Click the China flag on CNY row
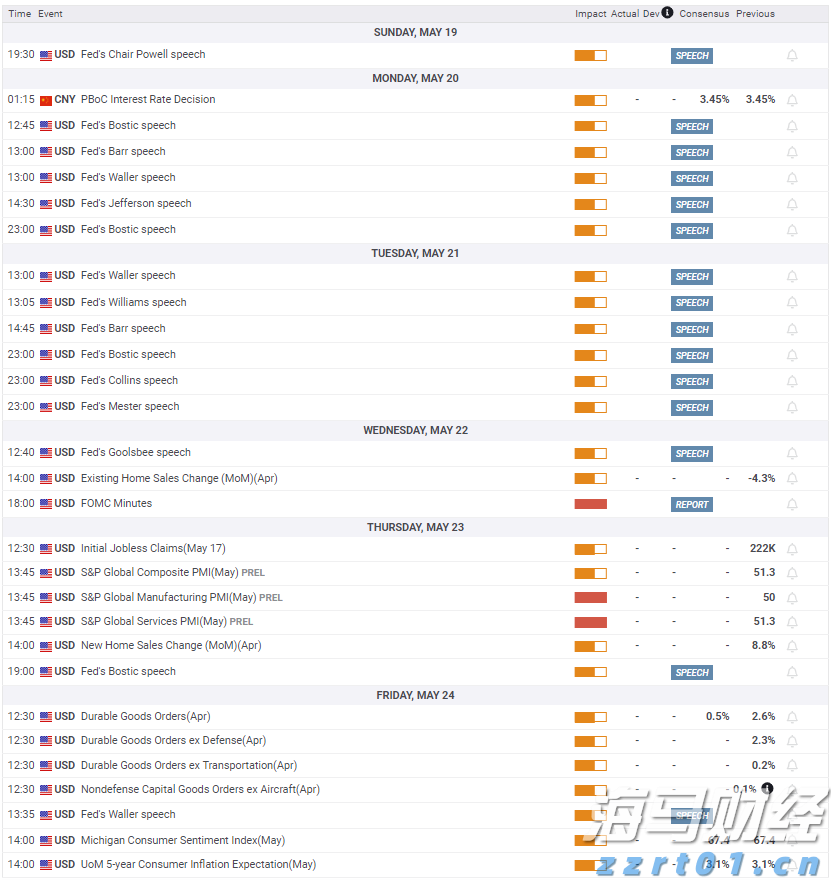Screen dimensions: 831x880 point(46,100)
